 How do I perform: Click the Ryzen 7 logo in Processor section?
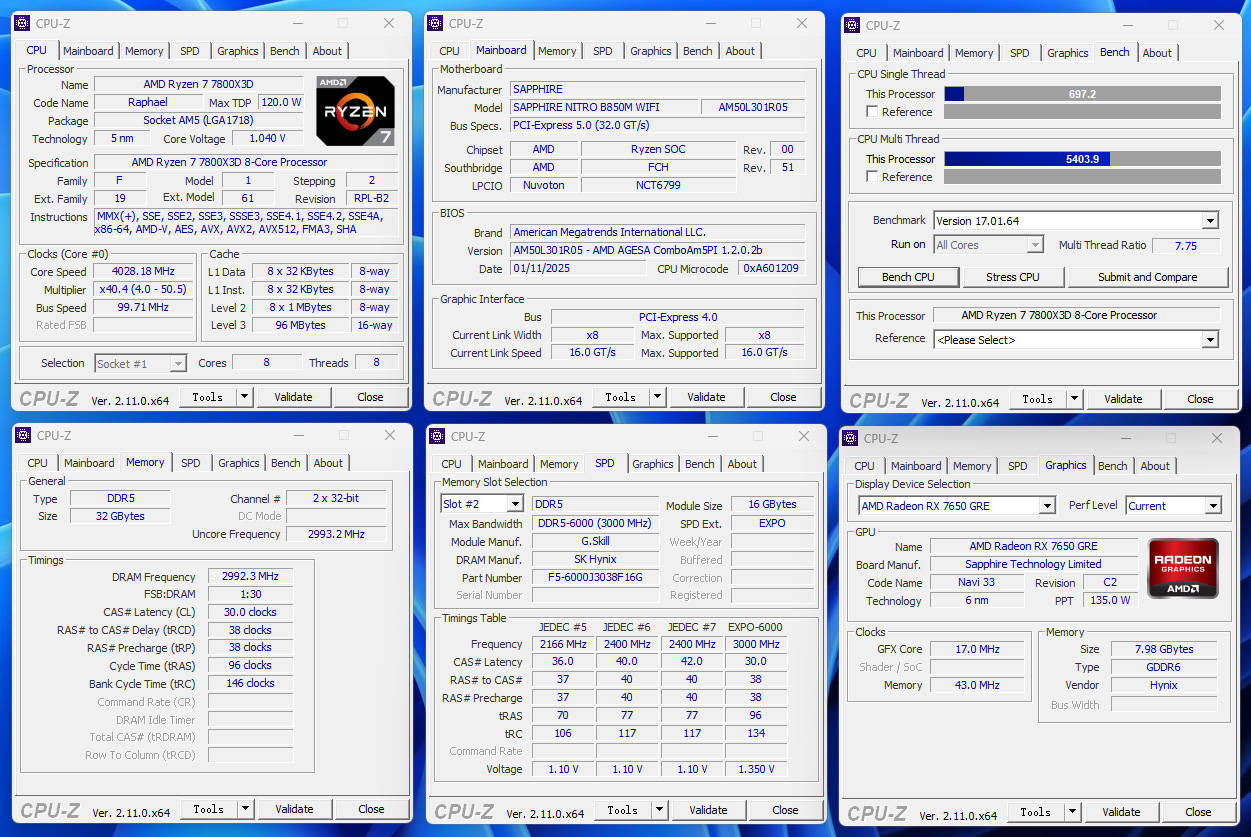(355, 110)
